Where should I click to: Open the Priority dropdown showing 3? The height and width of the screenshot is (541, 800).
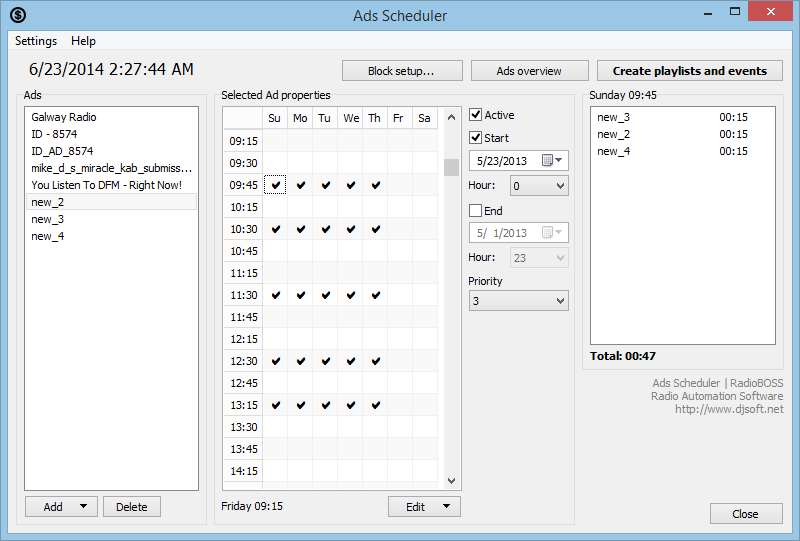point(518,301)
